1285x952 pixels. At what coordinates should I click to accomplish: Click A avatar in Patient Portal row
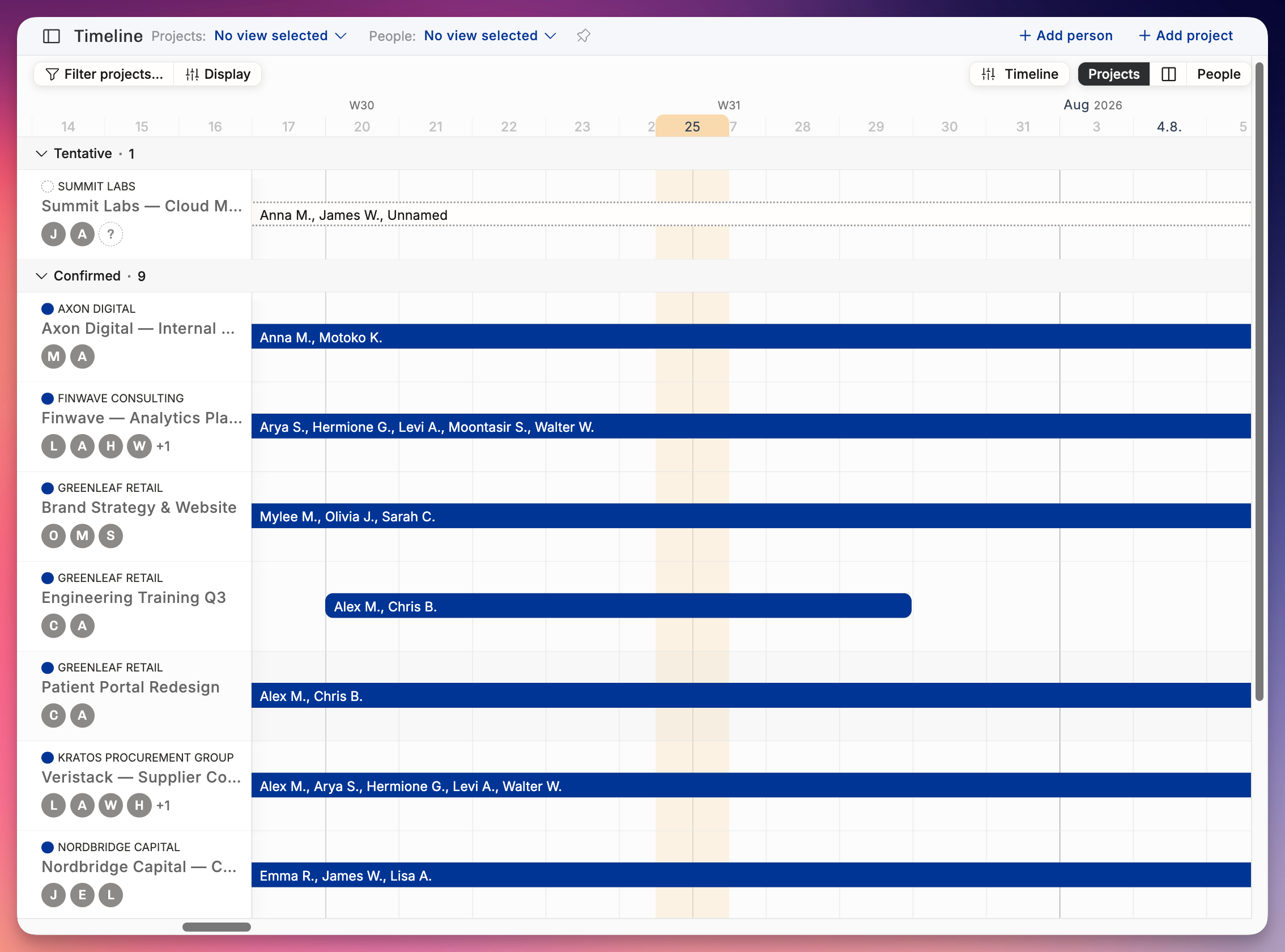82,716
